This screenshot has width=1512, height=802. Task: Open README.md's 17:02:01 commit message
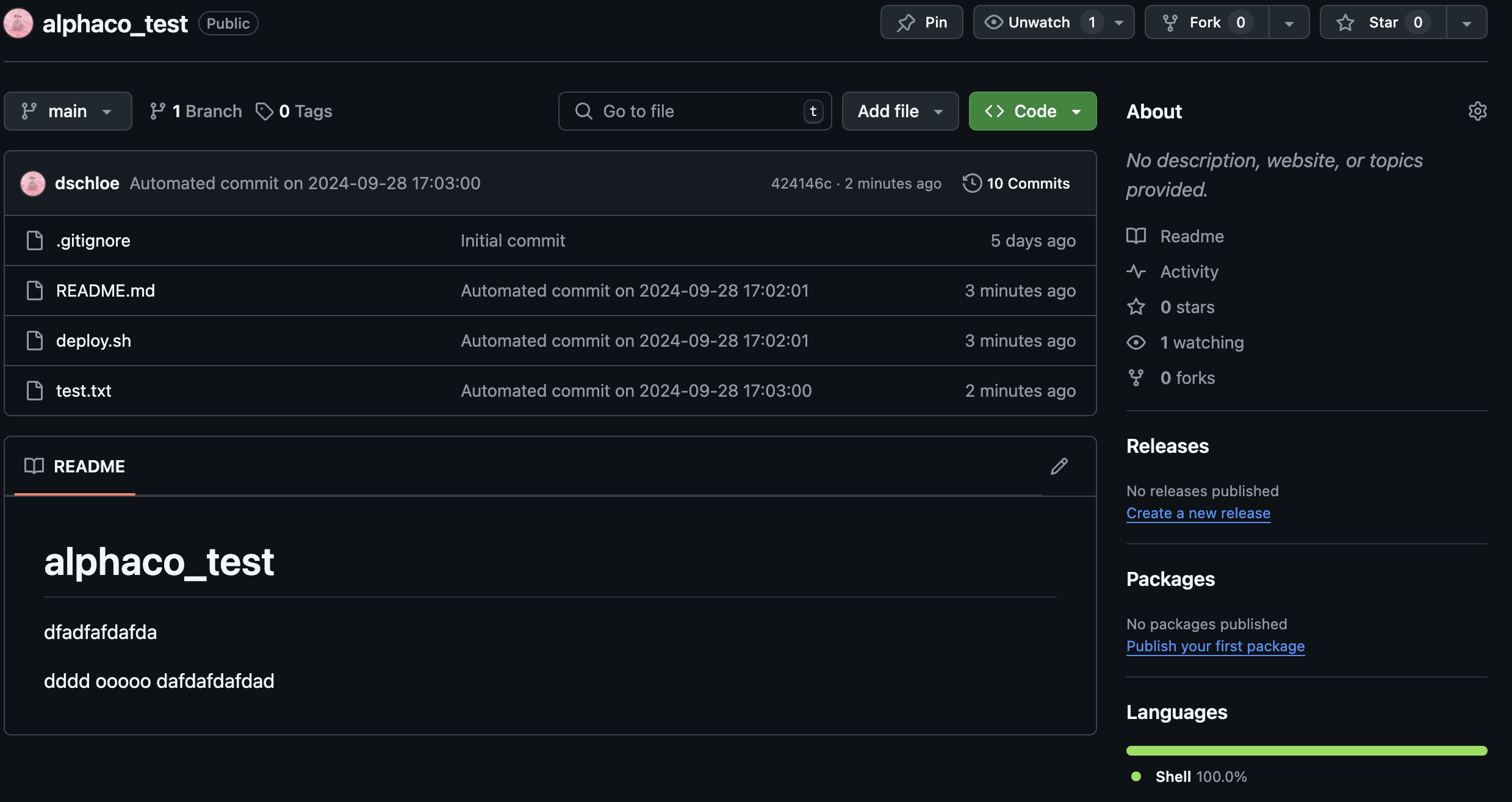pos(635,291)
